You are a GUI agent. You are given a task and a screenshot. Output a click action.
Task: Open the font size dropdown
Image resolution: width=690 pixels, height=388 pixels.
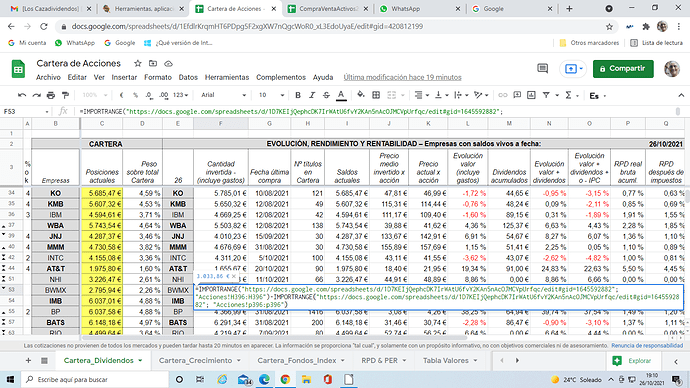tap(271, 95)
